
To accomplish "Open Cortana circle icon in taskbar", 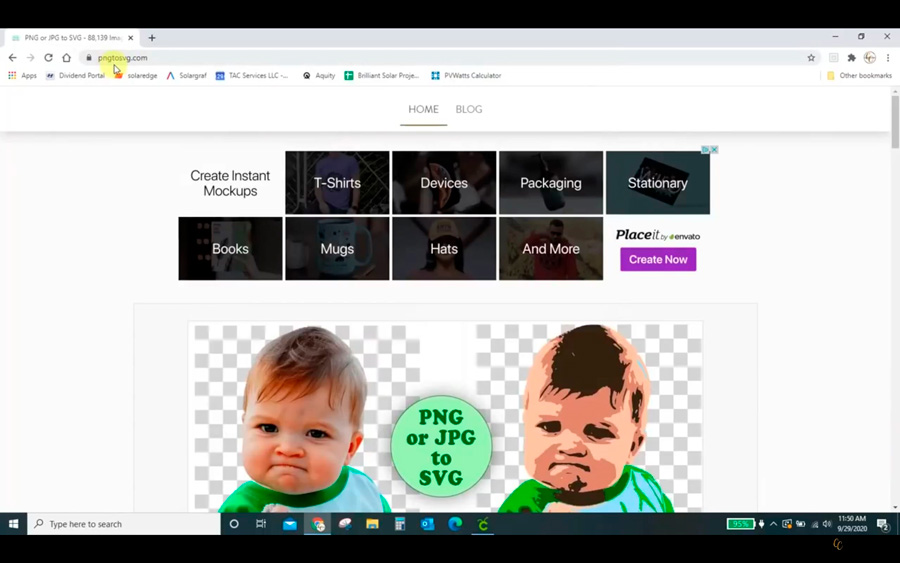I will click(234, 524).
